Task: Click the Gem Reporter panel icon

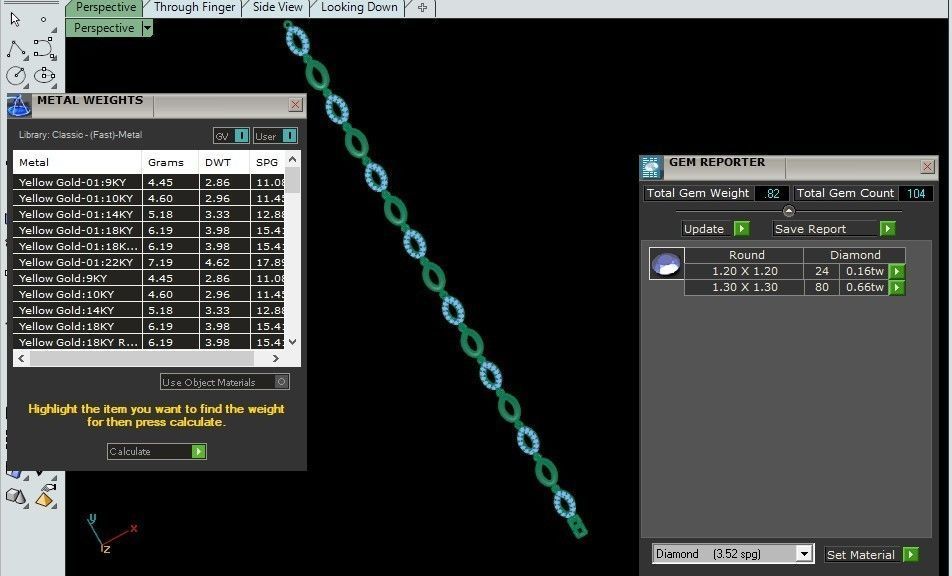Action: click(651, 168)
